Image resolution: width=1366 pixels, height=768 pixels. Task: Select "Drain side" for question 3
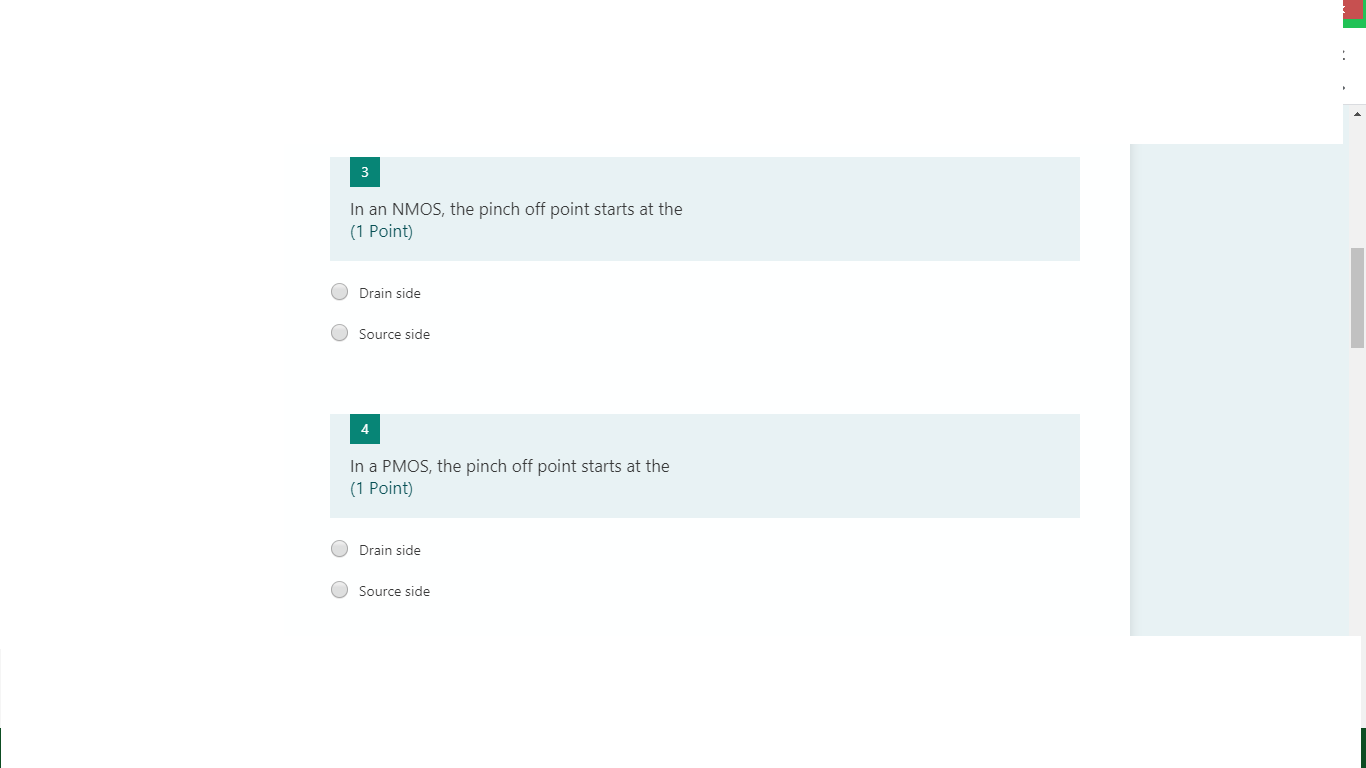[x=339, y=291]
